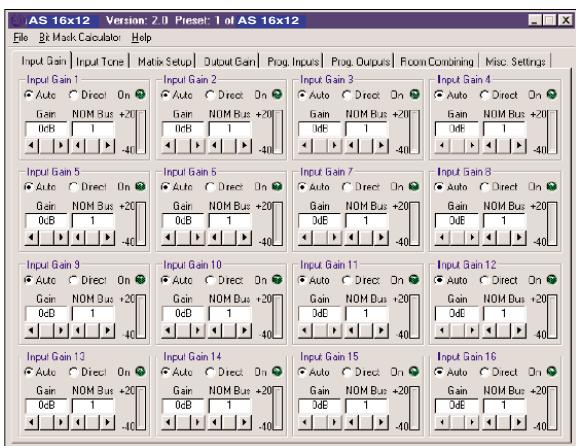Open the Room Combining tab

click(437, 62)
